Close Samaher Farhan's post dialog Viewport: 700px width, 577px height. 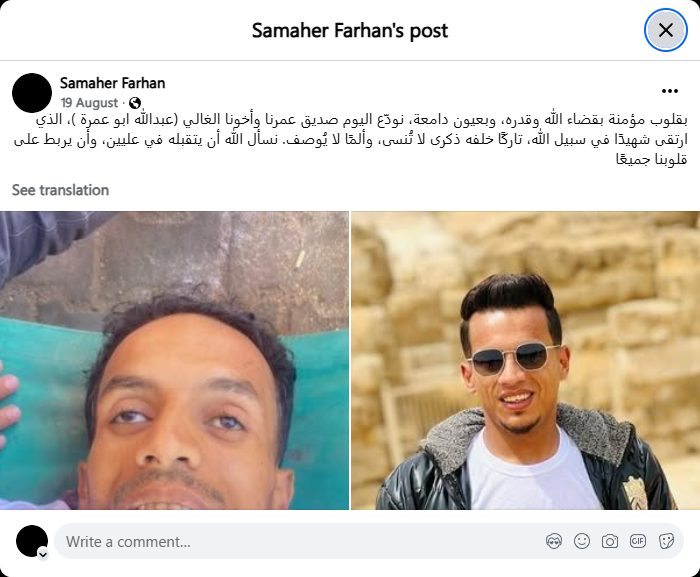665,30
